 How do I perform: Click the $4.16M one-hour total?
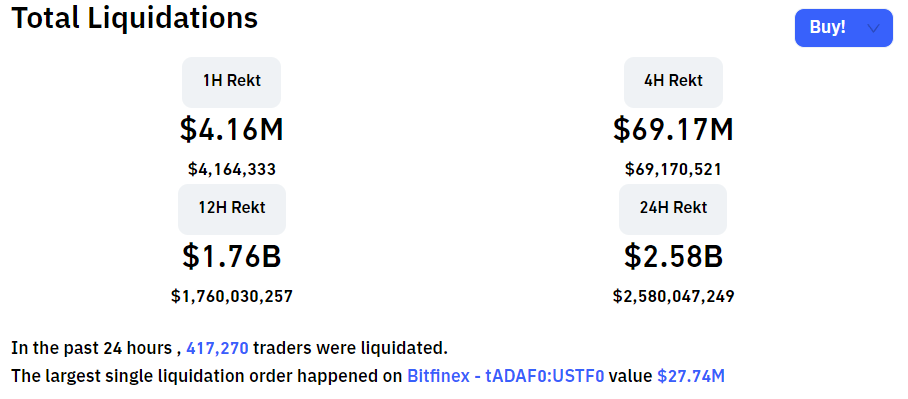point(232,129)
